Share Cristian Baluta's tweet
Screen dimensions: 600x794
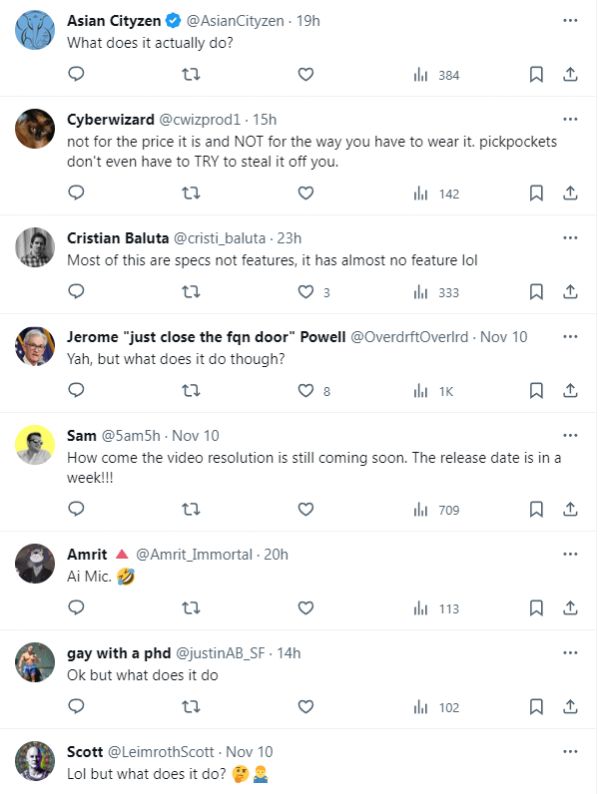(x=570, y=292)
